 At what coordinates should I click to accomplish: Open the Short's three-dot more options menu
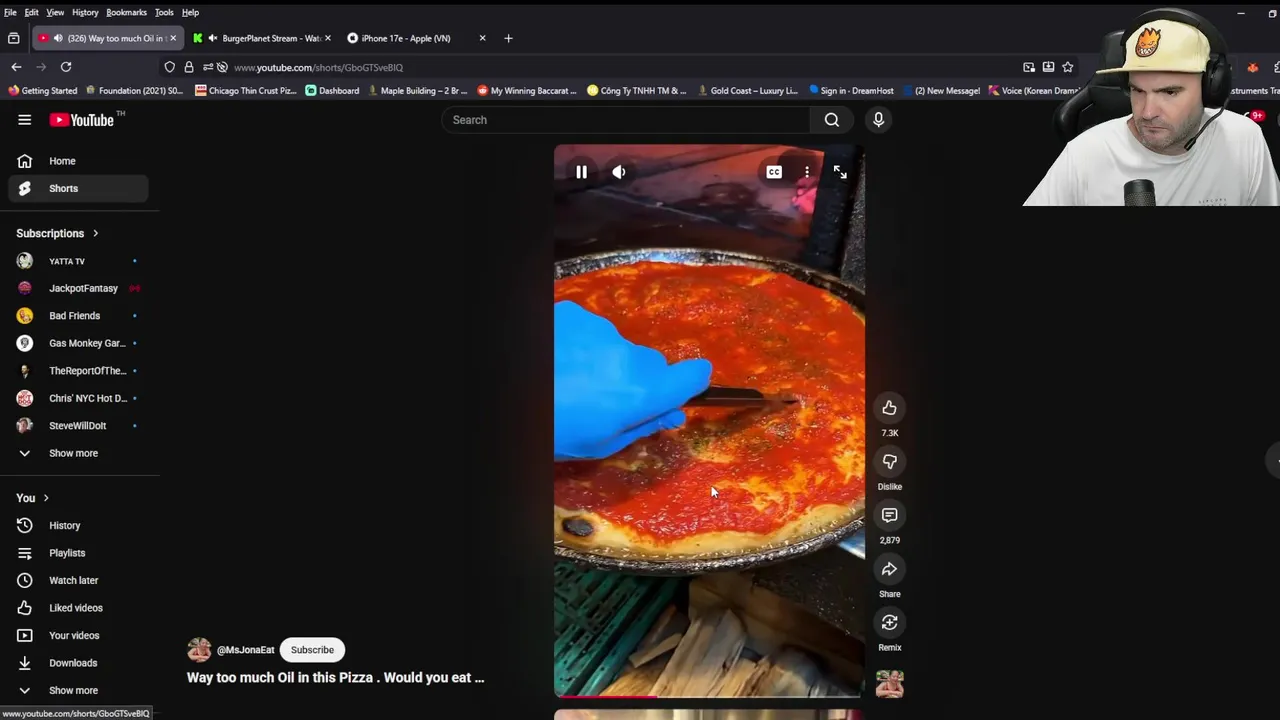(x=807, y=172)
